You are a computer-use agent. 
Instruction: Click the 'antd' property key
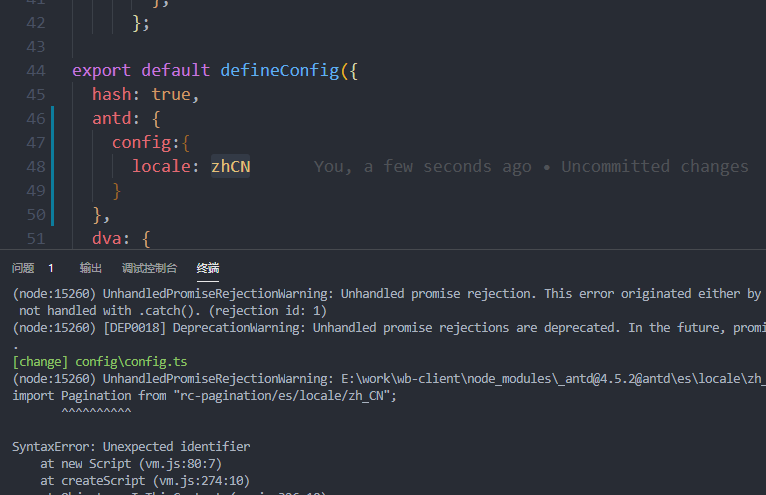(112, 118)
